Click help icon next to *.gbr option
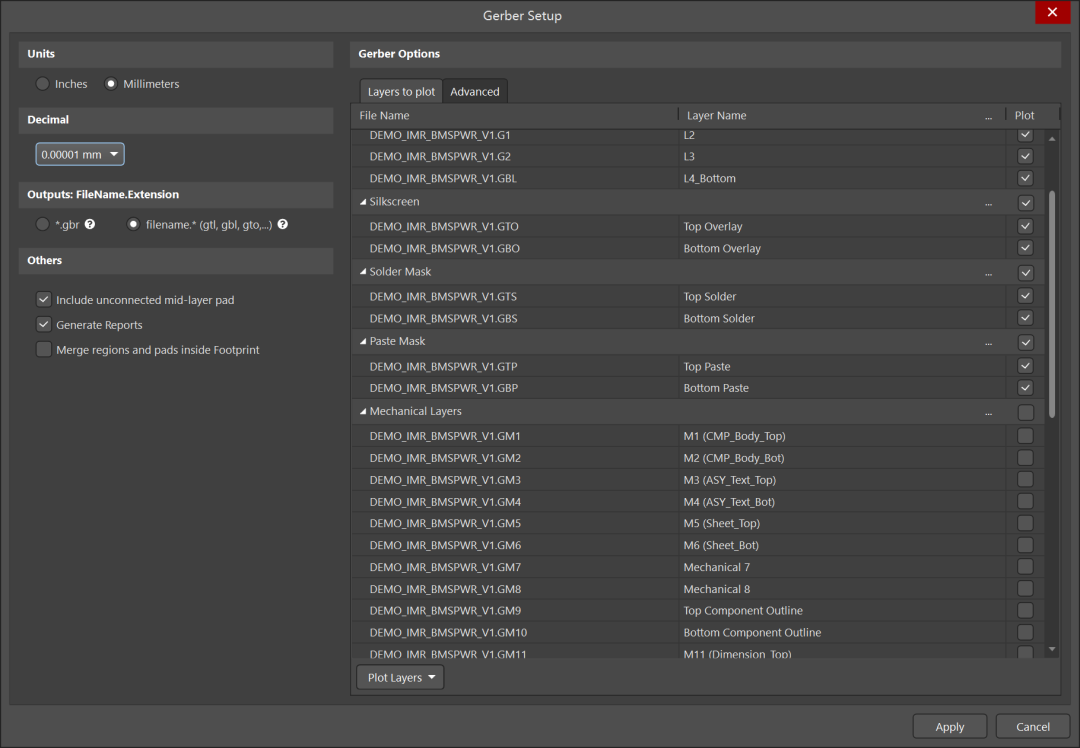The width and height of the screenshot is (1080, 748). pos(90,225)
